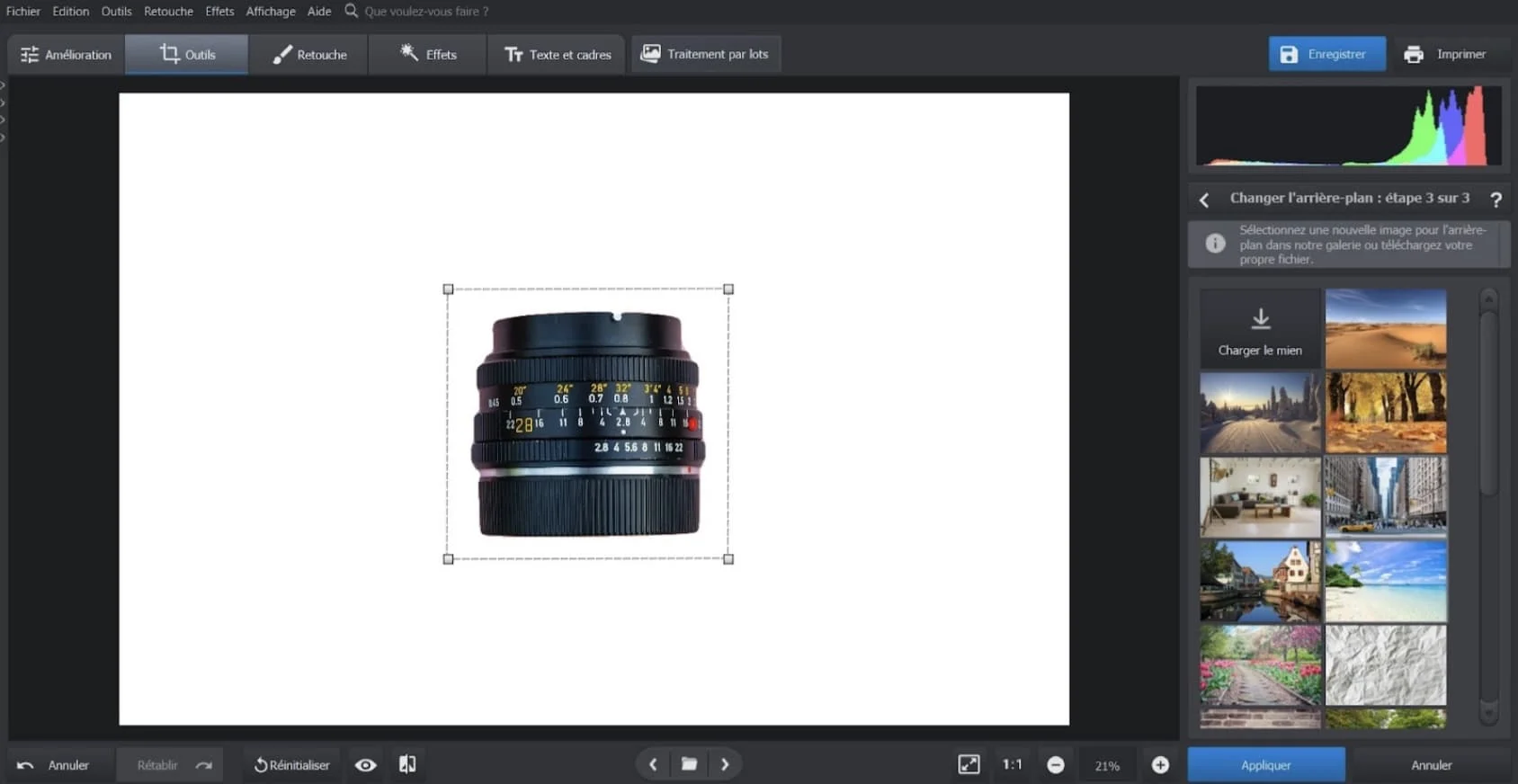Open the Retouche menu in menu bar

point(169,12)
